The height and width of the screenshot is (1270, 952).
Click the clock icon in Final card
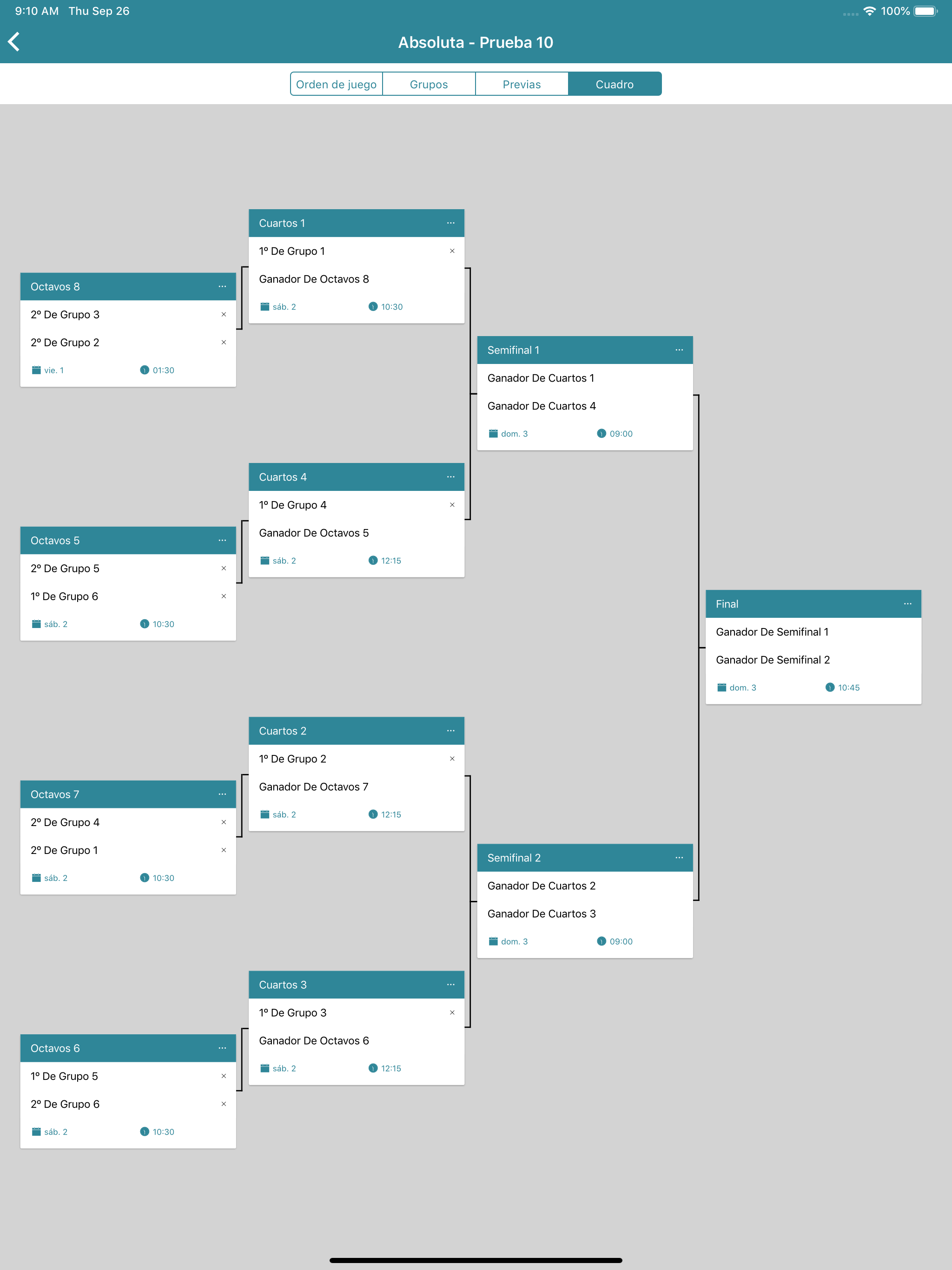(x=830, y=688)
